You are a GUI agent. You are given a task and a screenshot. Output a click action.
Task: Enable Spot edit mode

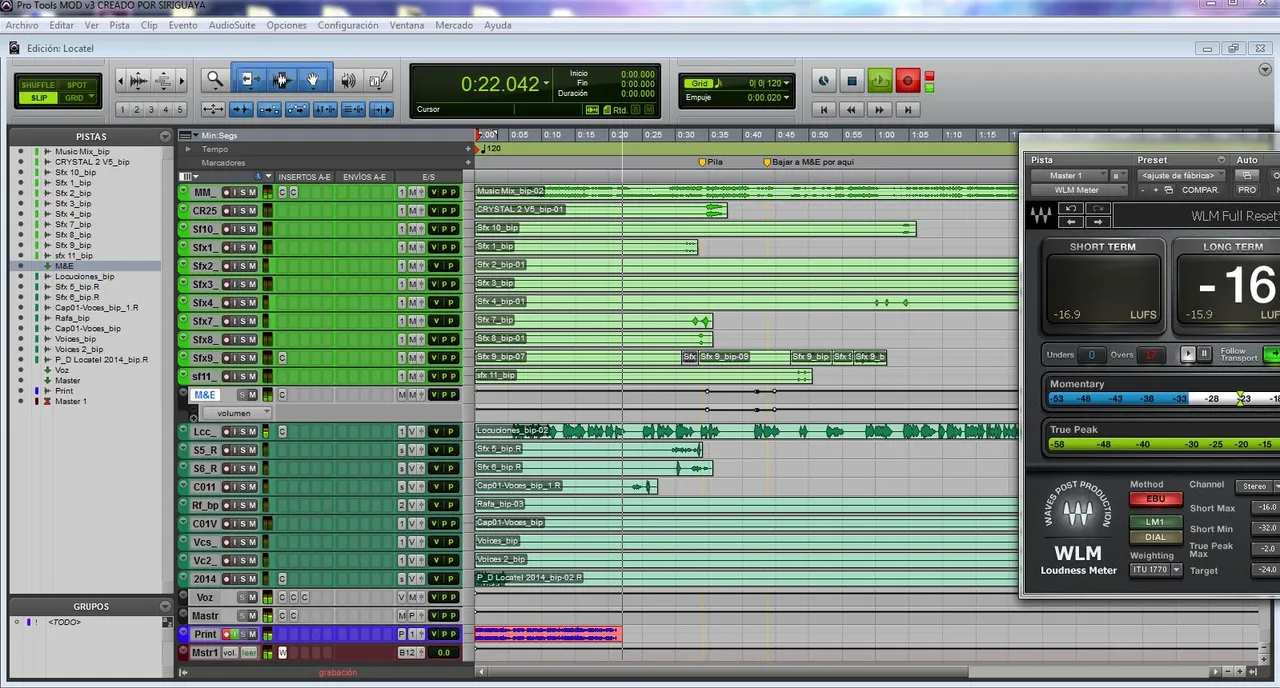point(77,85)
